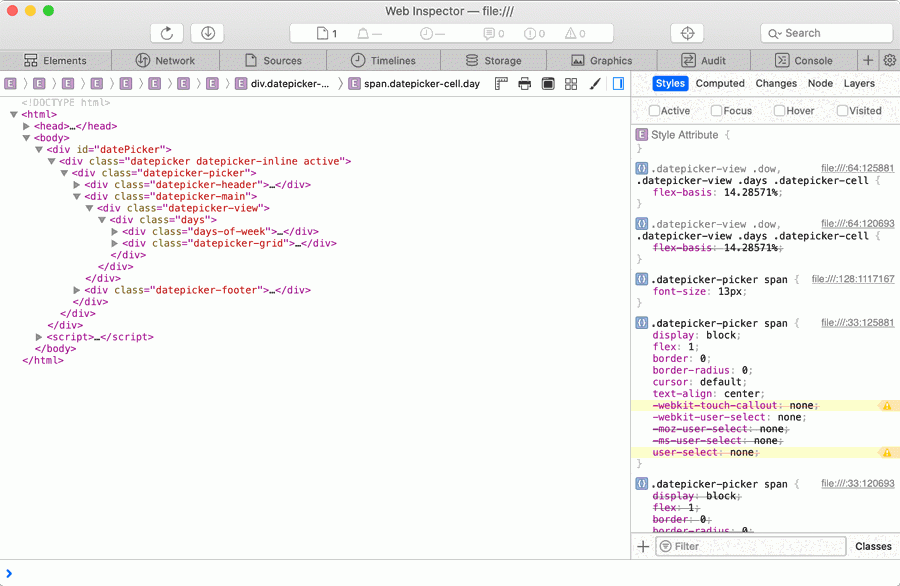Click warning icon beside -webkit-touch-callout
This screenshot has height=586, width=900.
[887, 406]
